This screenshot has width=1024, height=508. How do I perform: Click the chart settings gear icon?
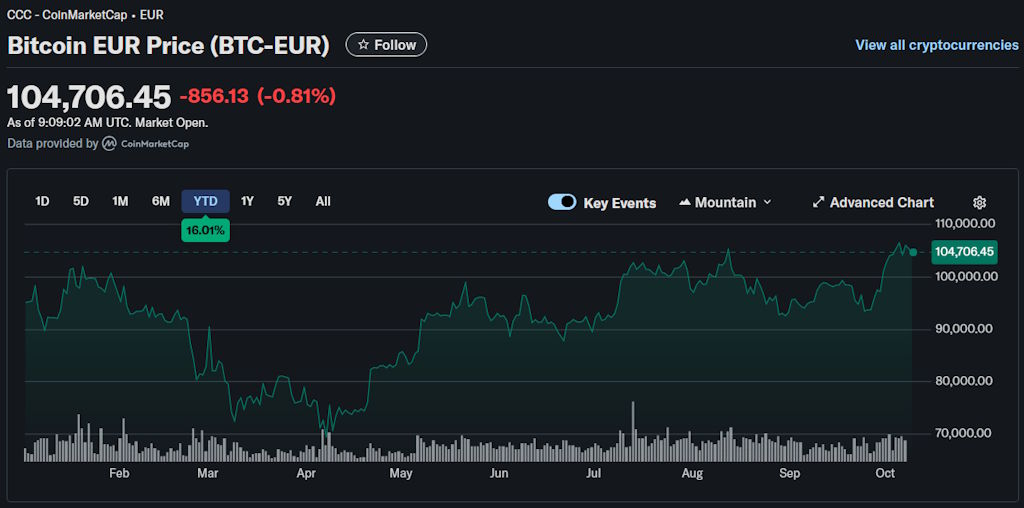pos(979,202)
